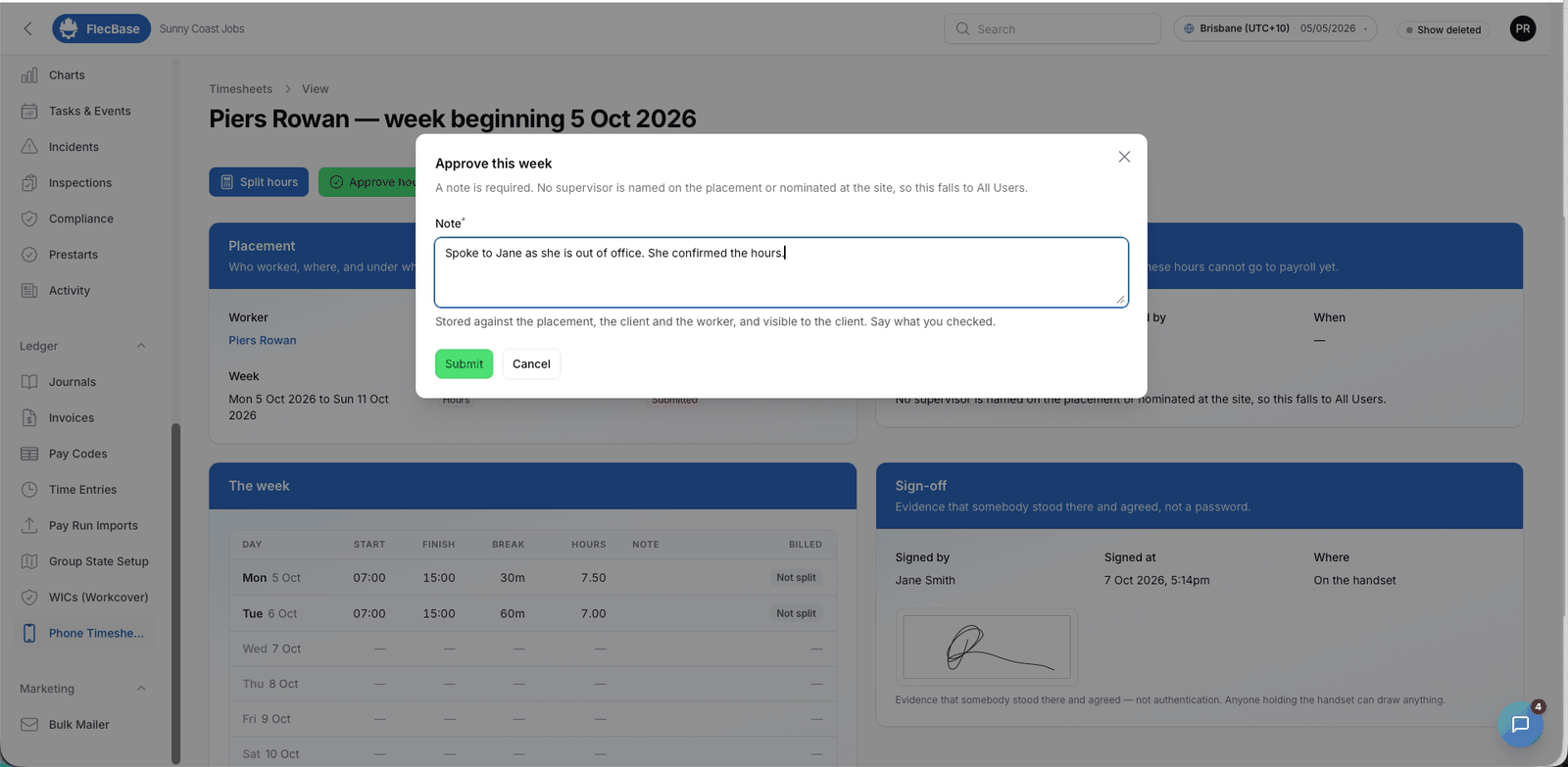
Task: Click the Search field in header
Action: [x=1053, y=28]
